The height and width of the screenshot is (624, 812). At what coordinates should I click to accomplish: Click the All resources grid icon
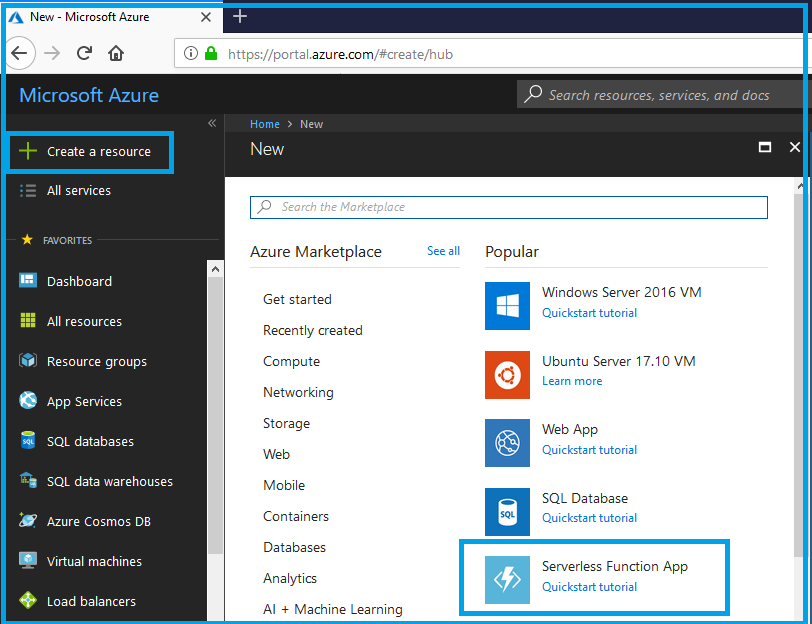tap(27, 321)
